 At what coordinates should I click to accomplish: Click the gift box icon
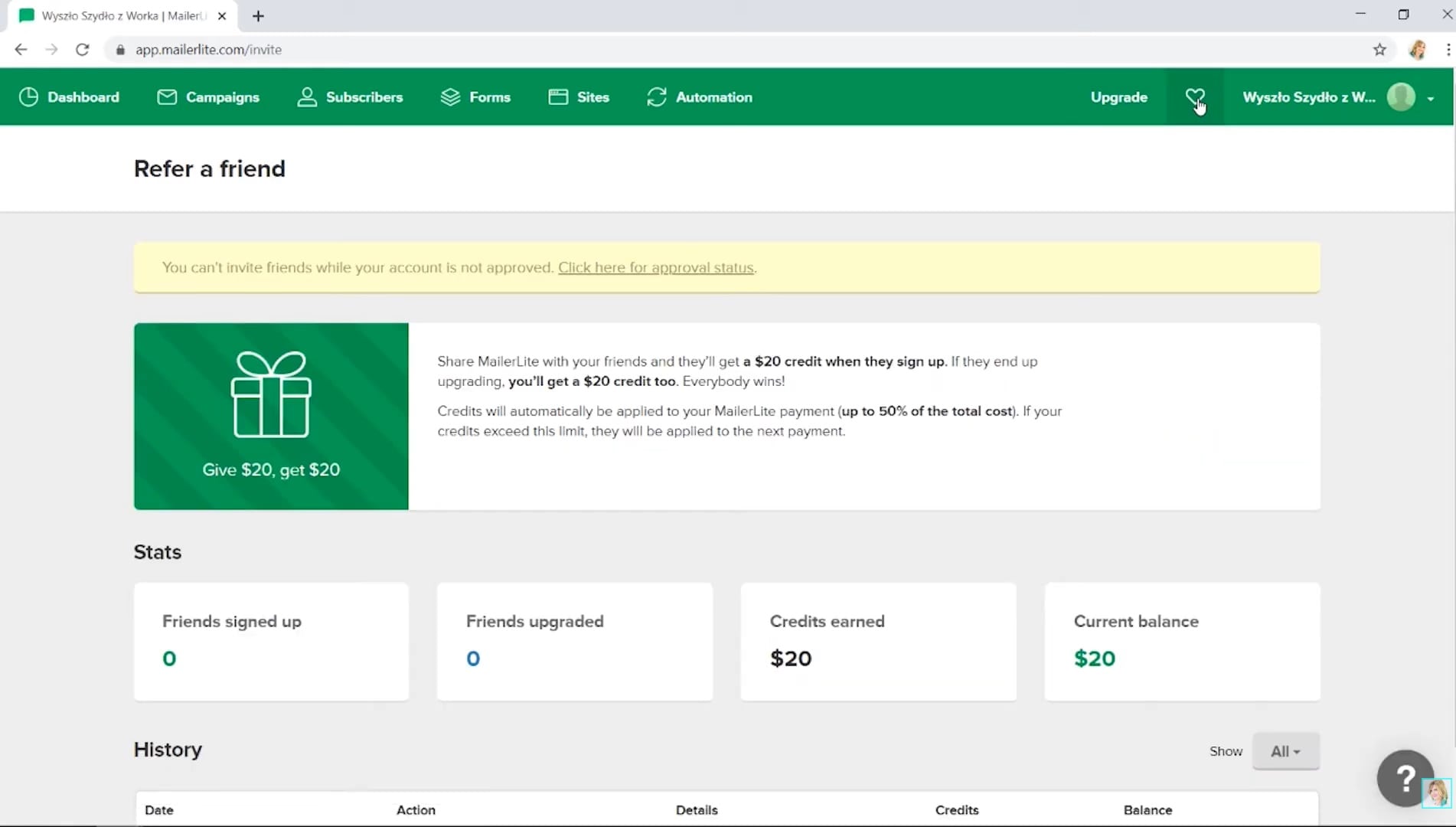click(x=271, y=394)
